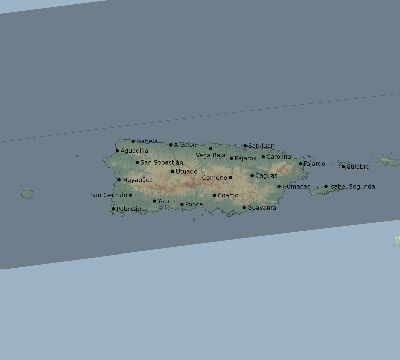Click the Ponce city label
Screen dimensions: 400x360
click(x=194, y=204)
